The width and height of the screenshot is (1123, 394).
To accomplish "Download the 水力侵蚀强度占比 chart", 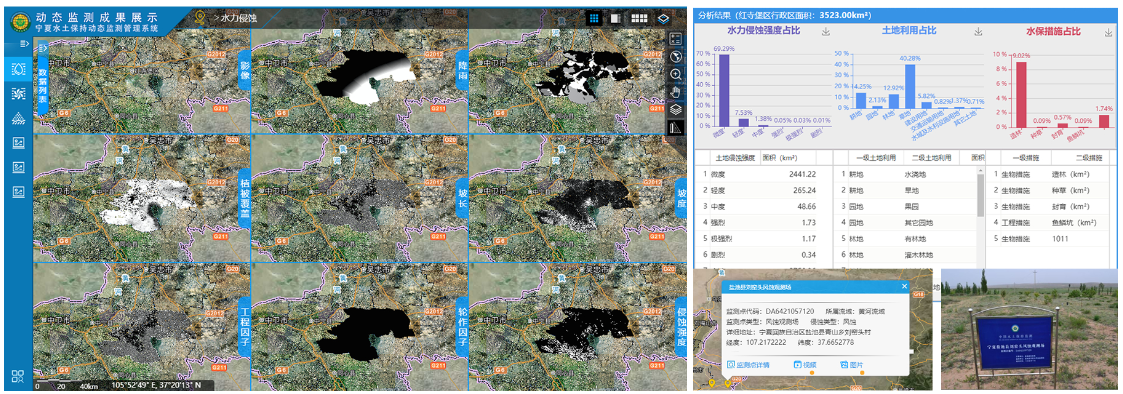I will (826, 32).
